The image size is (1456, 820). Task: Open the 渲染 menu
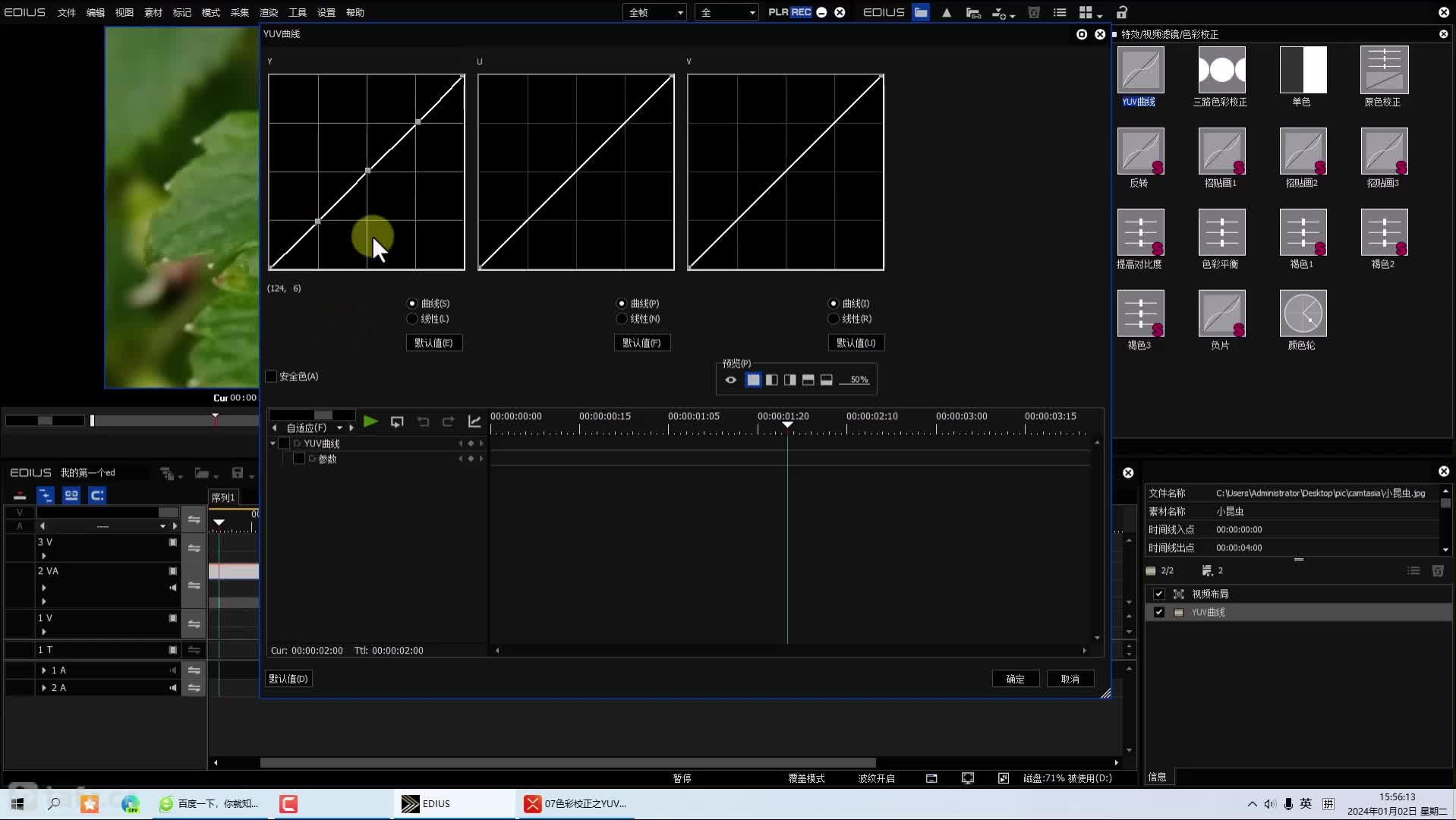point(269,12)
